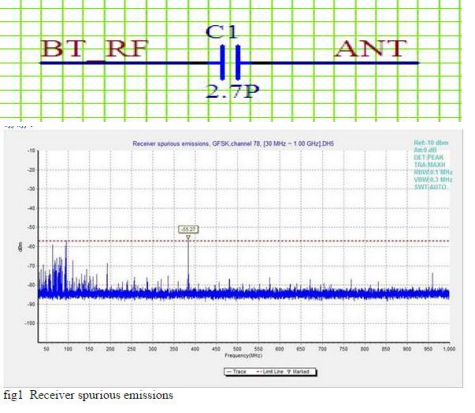The image size is (475, 413).
Task: Click the 'DET:PEAK' setting text
Action: 429,157
